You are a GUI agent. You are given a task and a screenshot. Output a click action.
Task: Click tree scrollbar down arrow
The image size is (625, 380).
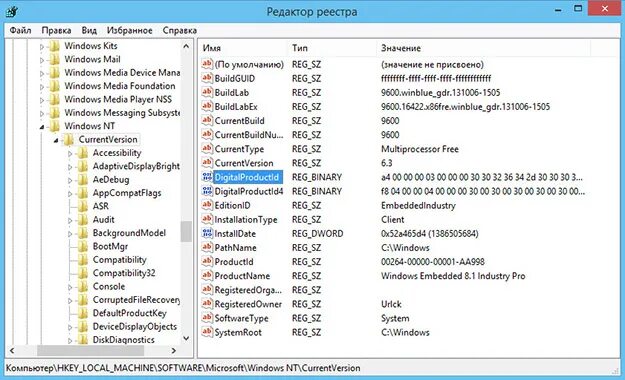pos(186,339)
